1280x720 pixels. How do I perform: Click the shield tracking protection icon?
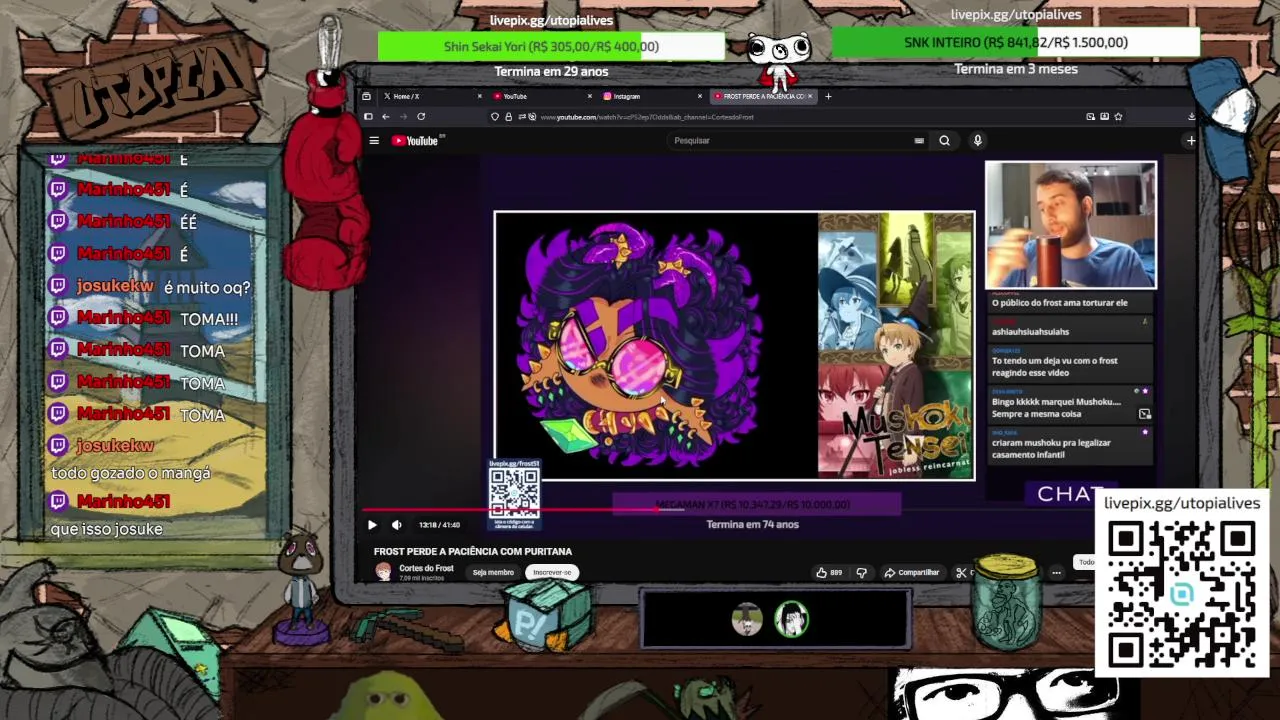point(495,117)
